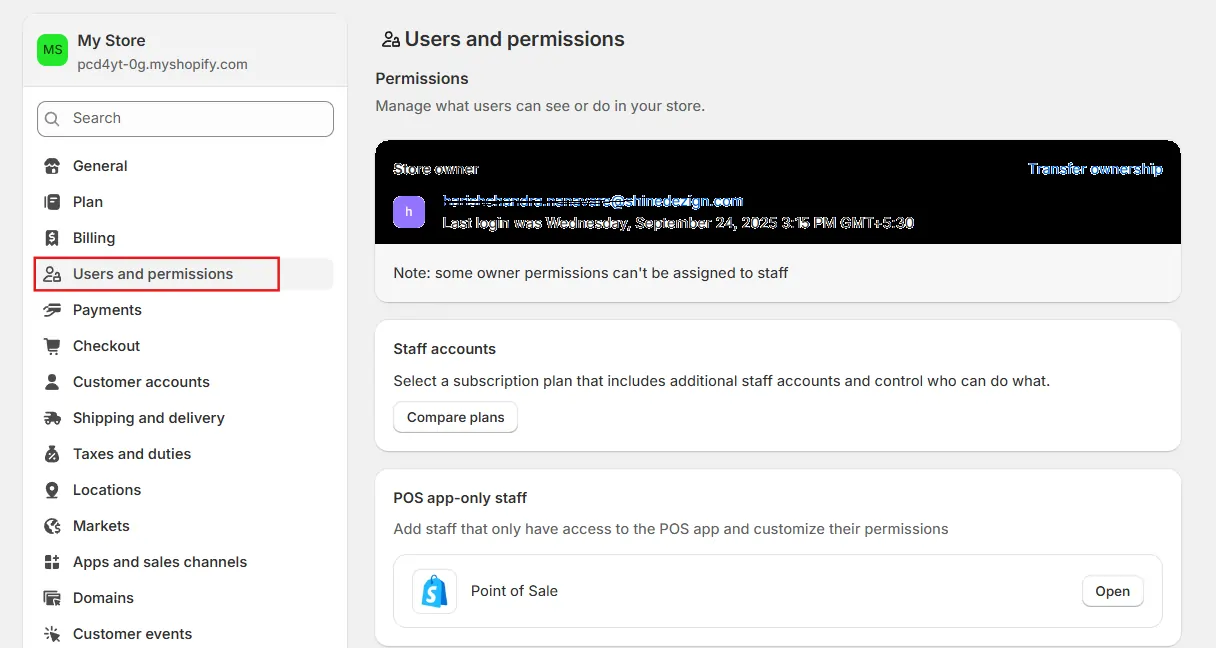1216x648 pixels.
Task: Click the Transfer ownership link
Action: (1095, 169)
